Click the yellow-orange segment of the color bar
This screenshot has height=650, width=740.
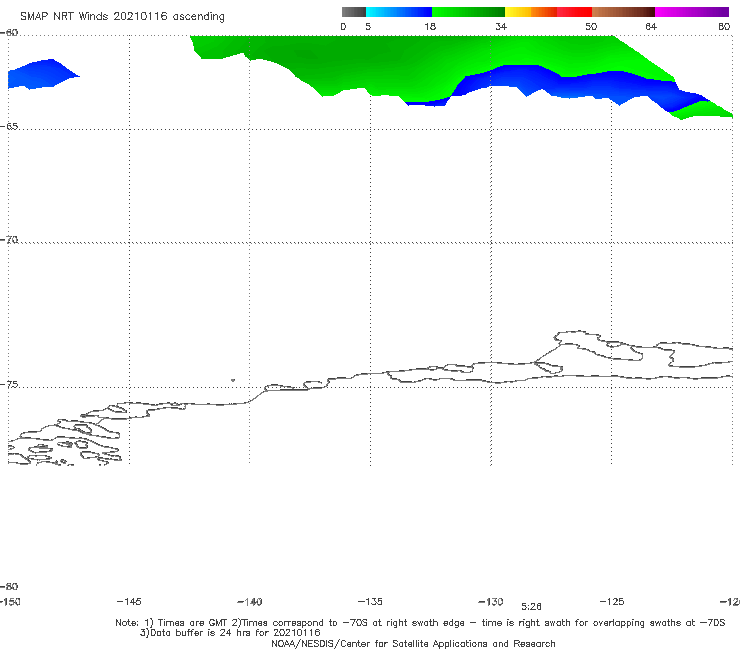[x=531, y=12]
